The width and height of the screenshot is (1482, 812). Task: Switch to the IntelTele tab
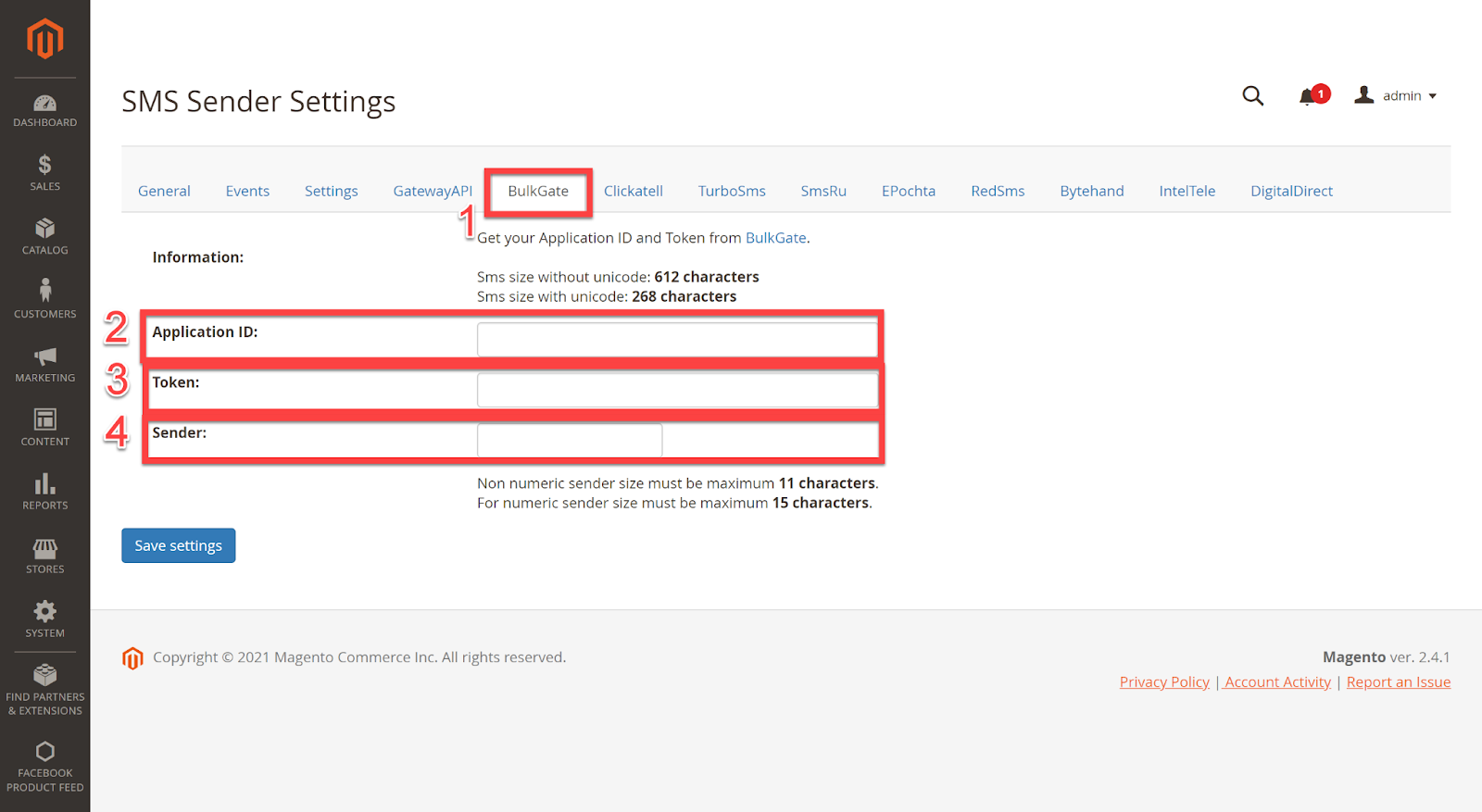[x=1187, y=191]
